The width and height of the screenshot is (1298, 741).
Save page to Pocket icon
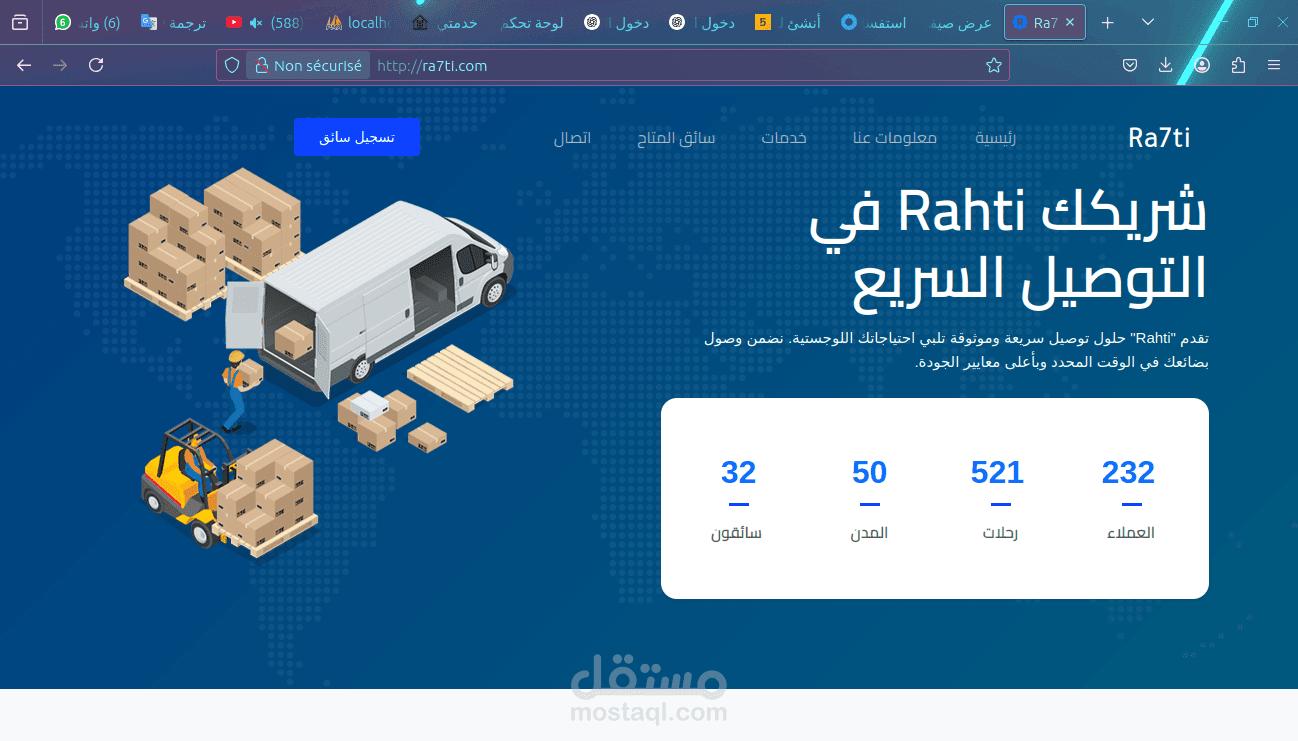click(x=1129, y=65)
